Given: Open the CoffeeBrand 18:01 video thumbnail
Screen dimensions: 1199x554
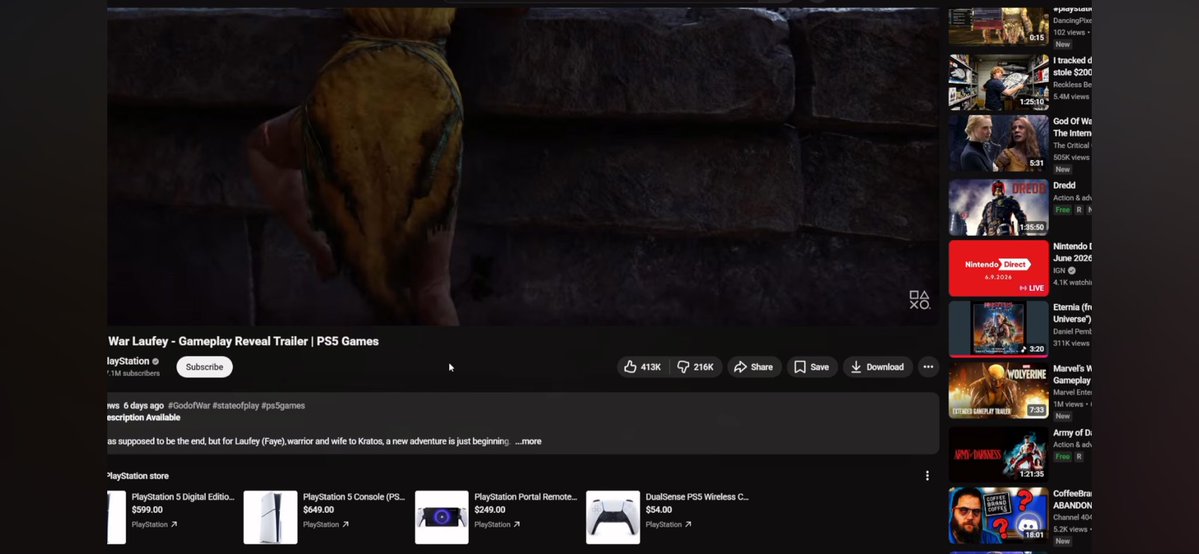Looking at the screenshot, I should (x=999, y=515).
